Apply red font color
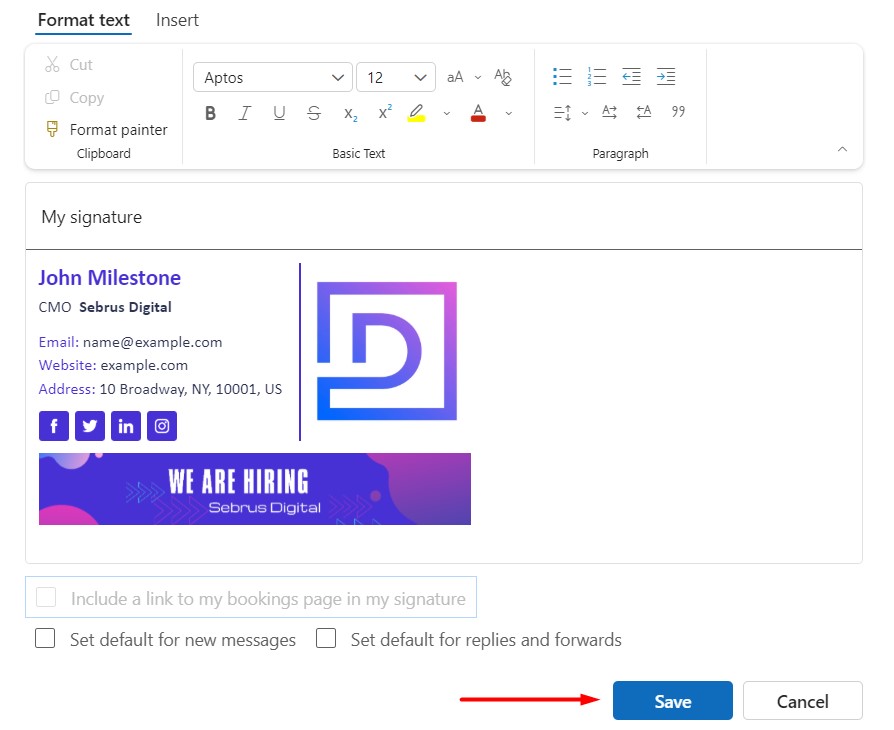Screen dimensions: 894x730 pyautogui.click(x=478, y=113)
